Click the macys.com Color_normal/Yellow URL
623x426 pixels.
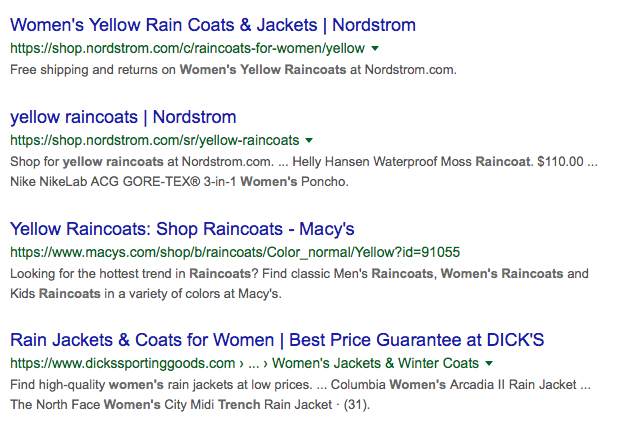pyautogui.click(x=235, y=252)
